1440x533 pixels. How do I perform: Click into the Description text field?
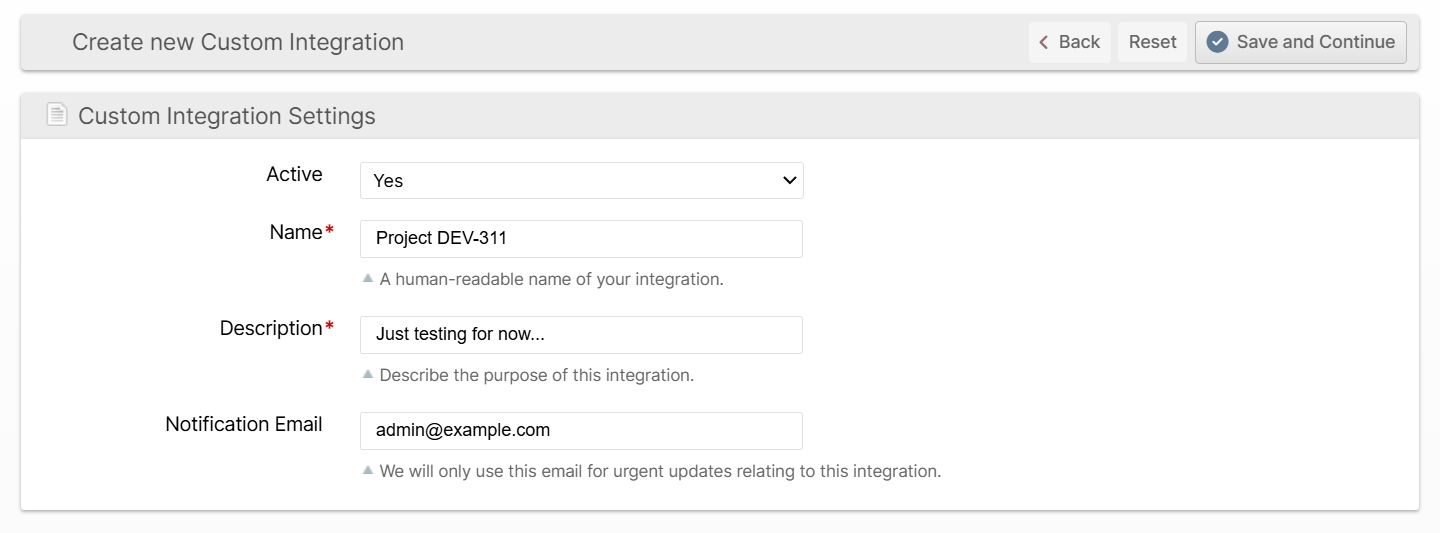(x=580, y=334)
